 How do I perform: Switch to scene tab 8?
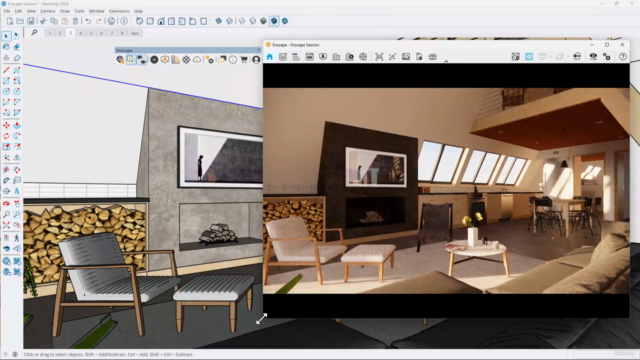(122, 33)
